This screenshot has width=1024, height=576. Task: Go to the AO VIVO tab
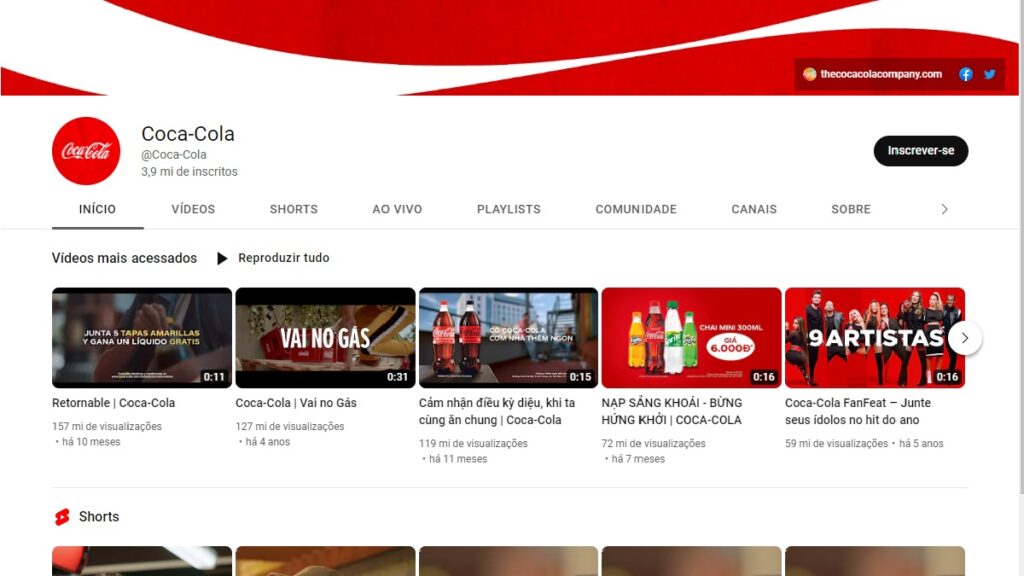(x=397, y=210)
